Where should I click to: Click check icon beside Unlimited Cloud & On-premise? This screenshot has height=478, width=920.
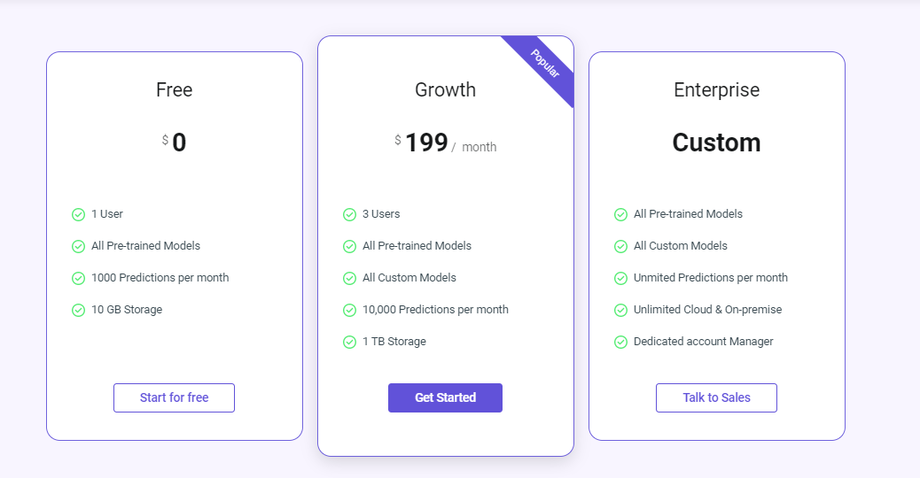tap(620, 310)
